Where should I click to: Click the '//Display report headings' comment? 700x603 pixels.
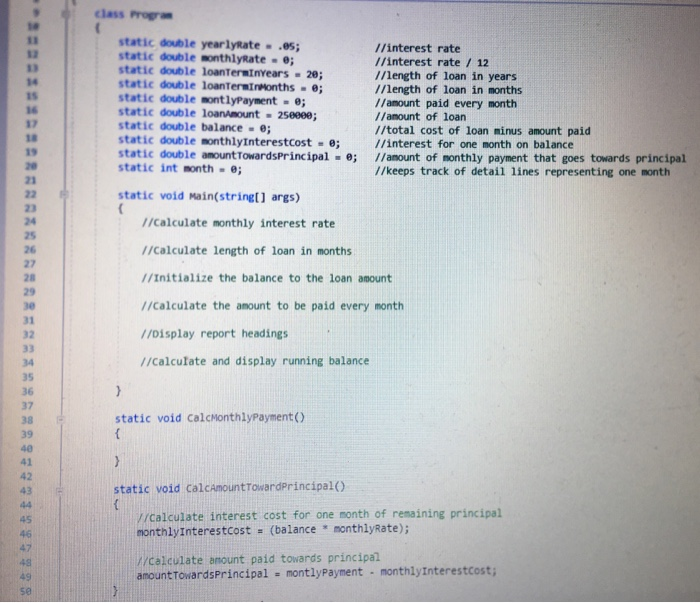pyautogui.click(x=214, y=333)
